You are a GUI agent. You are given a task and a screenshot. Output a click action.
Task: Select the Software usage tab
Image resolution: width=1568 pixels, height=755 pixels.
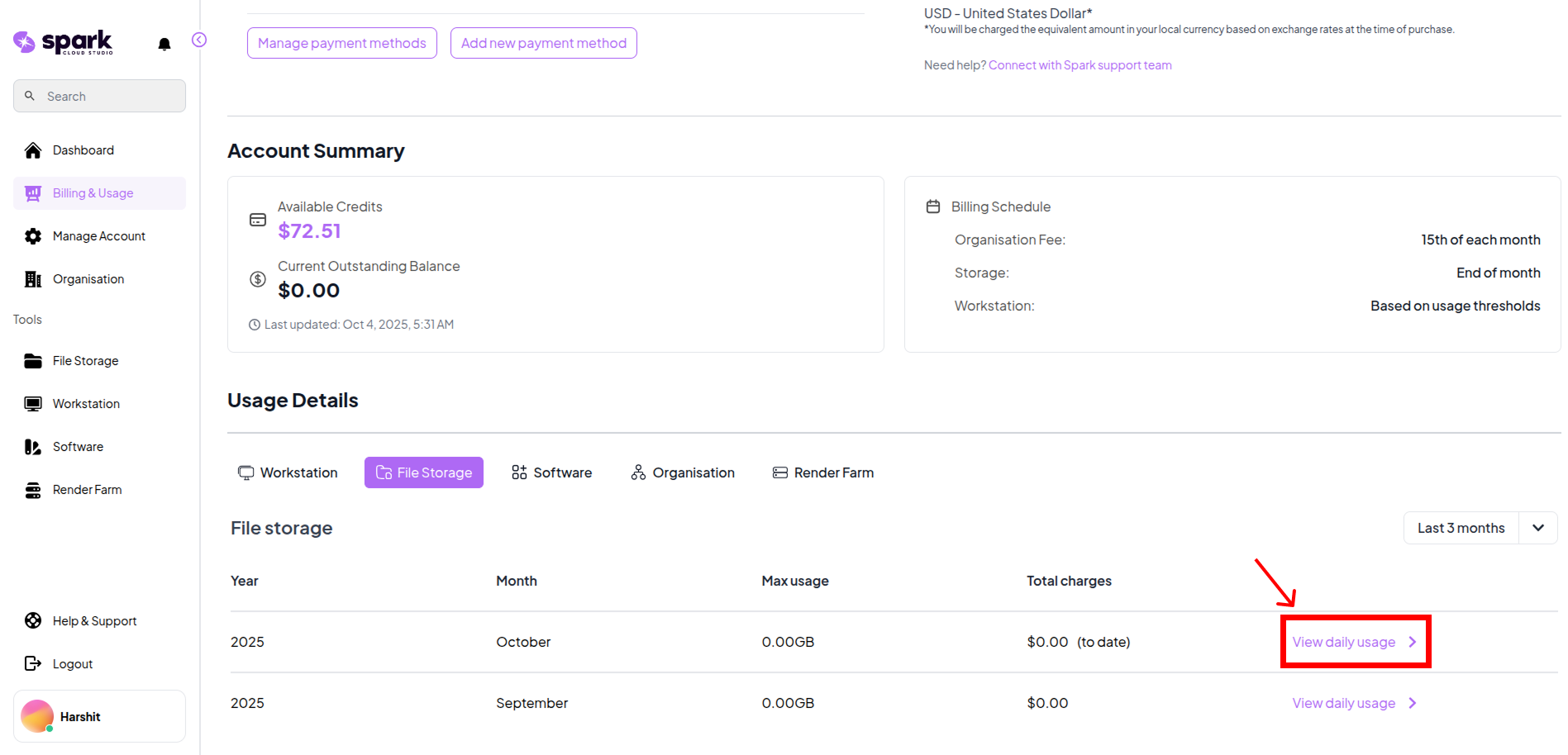[552, 472]
